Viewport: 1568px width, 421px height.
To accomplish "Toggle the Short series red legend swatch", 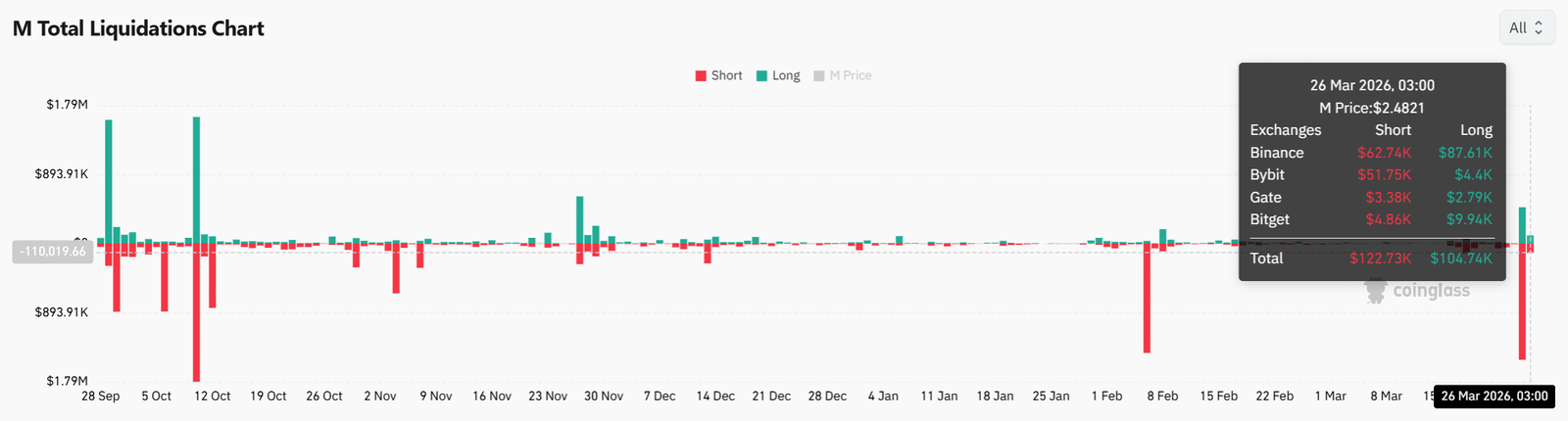I will 701,76.
